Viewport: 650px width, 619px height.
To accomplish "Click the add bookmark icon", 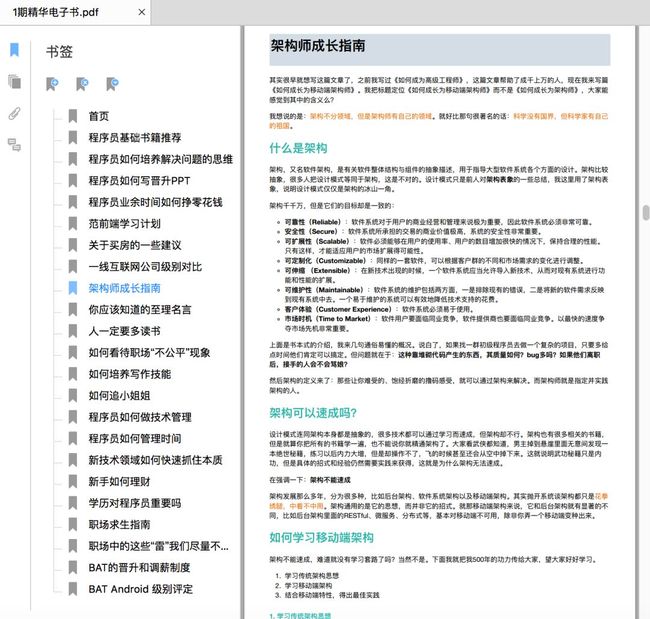I will coord(52,84).
